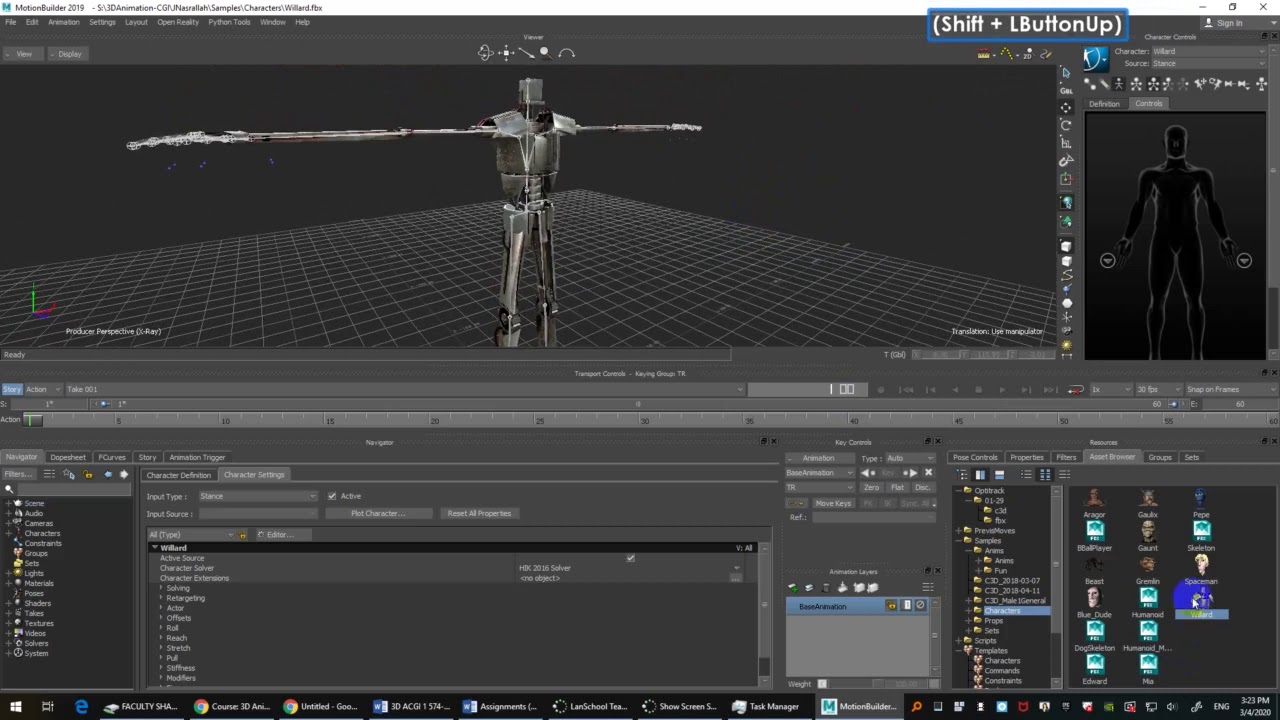Switch to the Definition tab in Character Controls

coord(1104,104)
